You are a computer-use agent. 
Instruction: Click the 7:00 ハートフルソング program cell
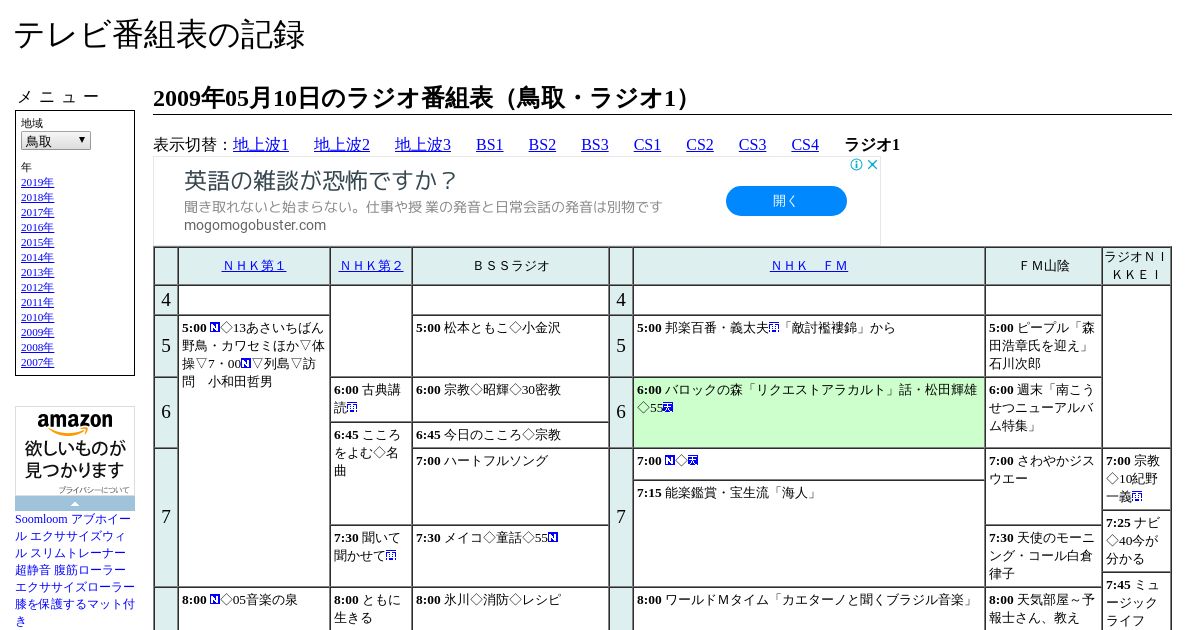pyautogui.click(x=511, y=486)
